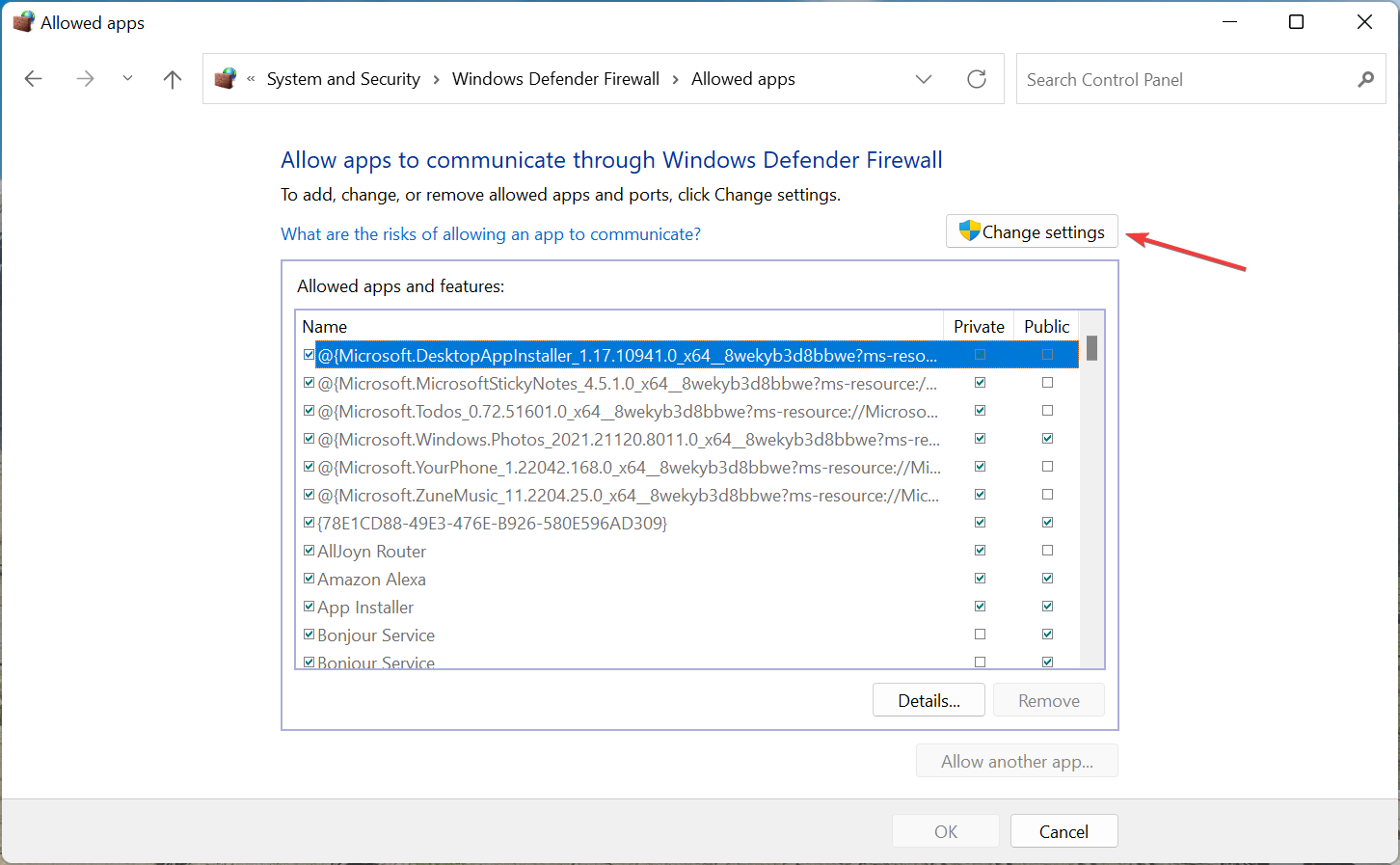The image size is (1400, 865).
Task: Select the Microsoft.Todos row
Action: click(x=687, y=411)
